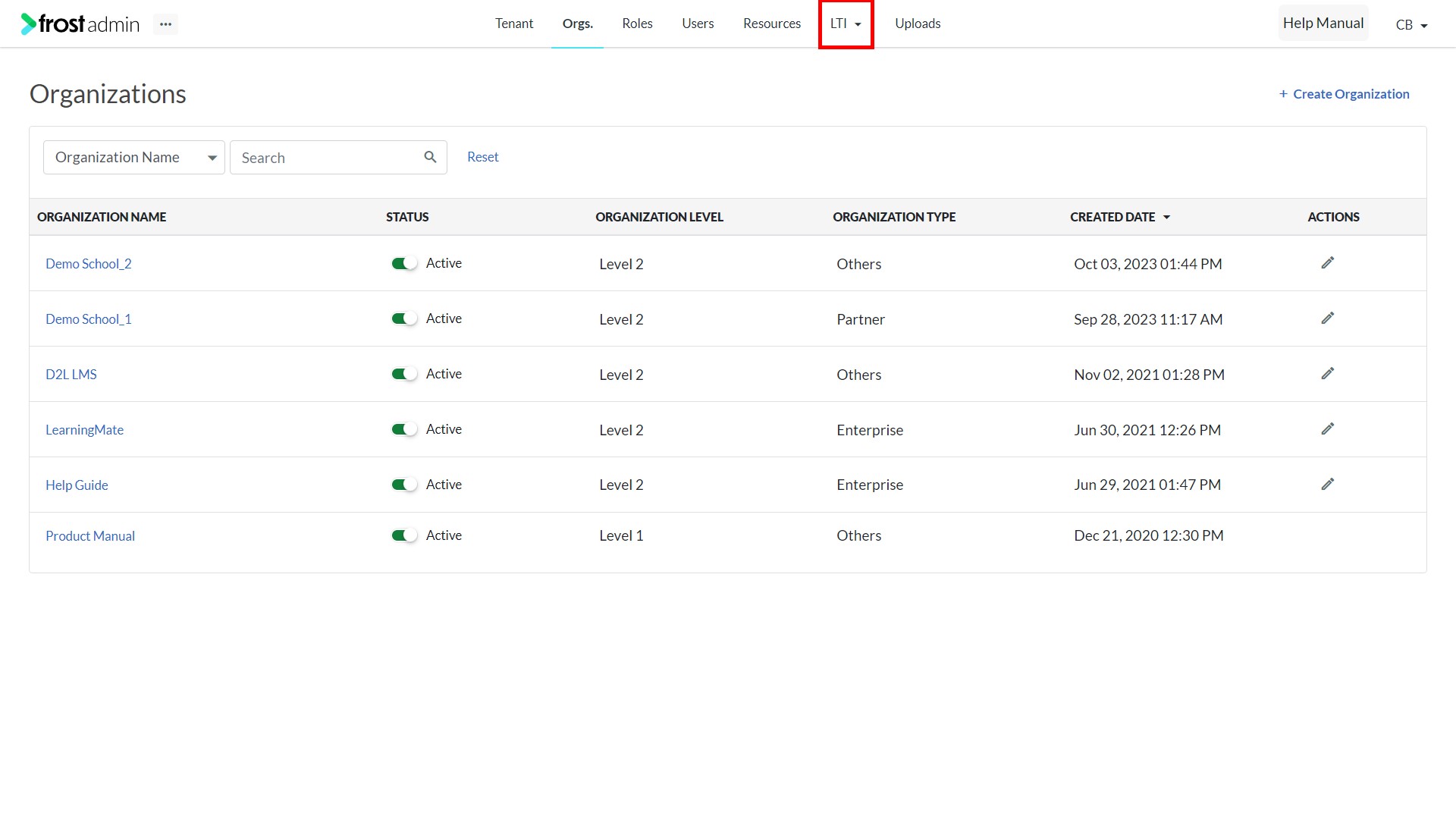Select the 'Dec 21, 2020 12:30 PM' date

(x=1148, y=535)
